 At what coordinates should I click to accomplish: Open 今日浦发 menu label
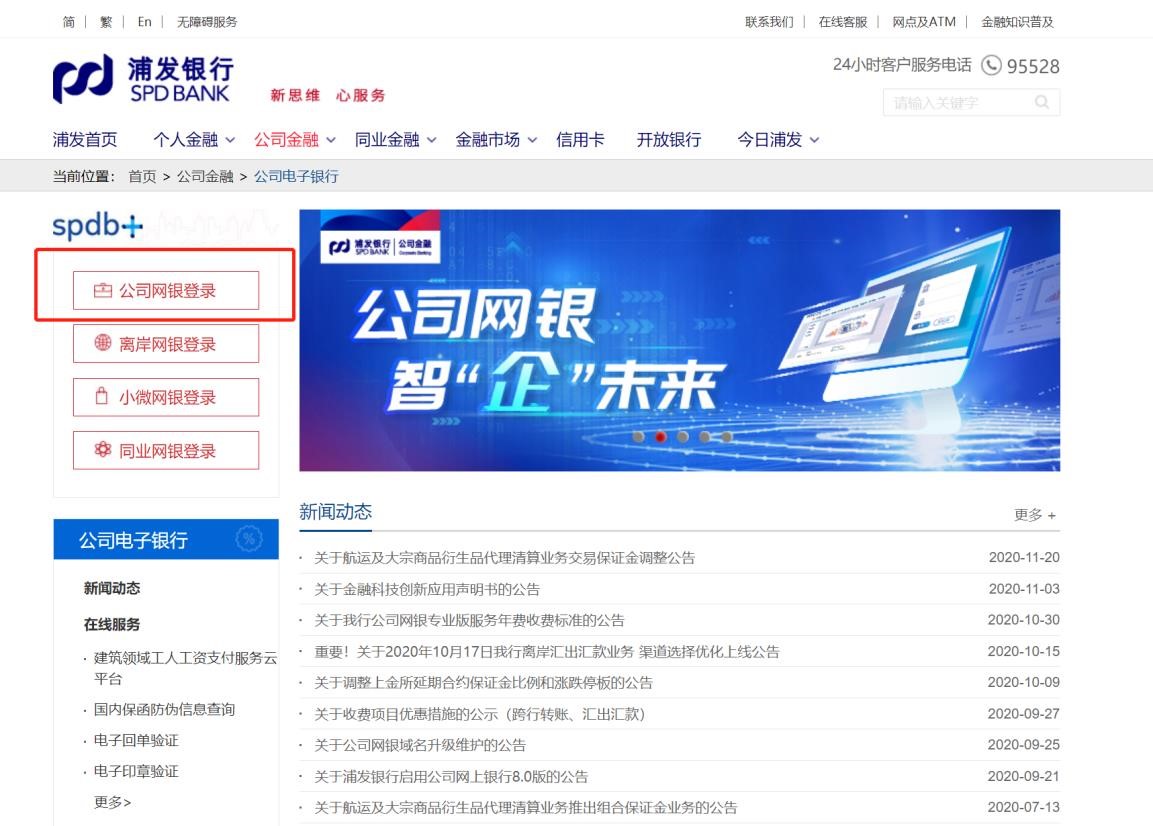point(770,140)
